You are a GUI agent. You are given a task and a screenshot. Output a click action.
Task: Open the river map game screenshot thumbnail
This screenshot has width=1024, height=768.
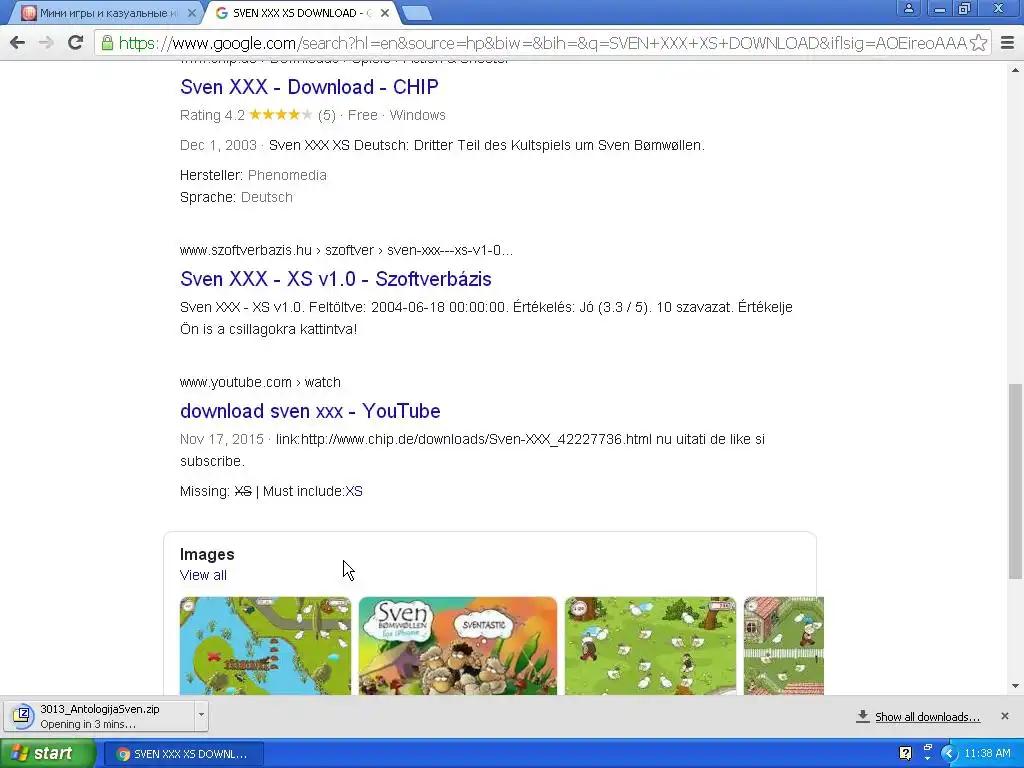click(265, 645)
